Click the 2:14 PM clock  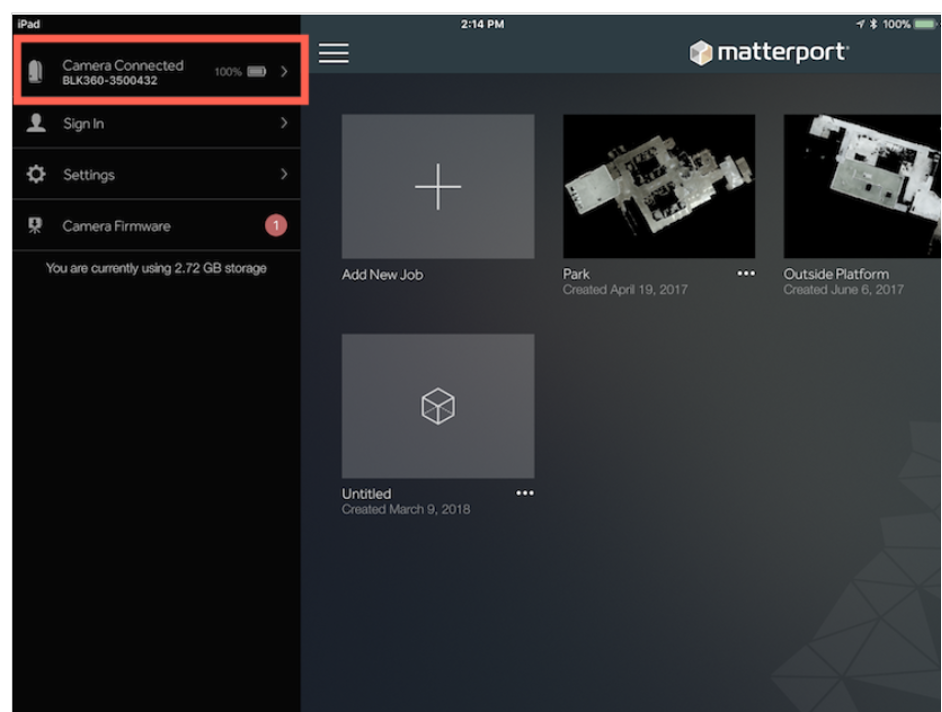482,24
